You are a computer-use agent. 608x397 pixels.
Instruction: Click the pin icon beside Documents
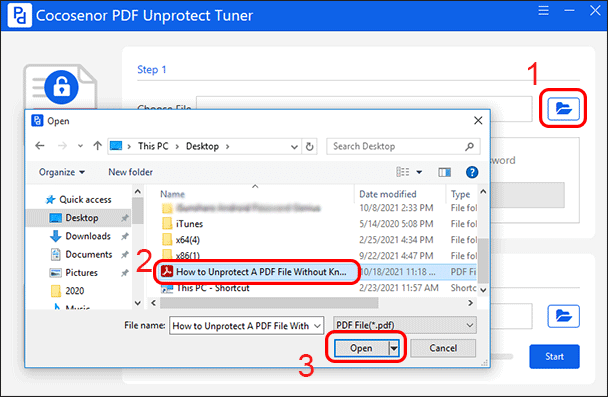tap(124, 255)
